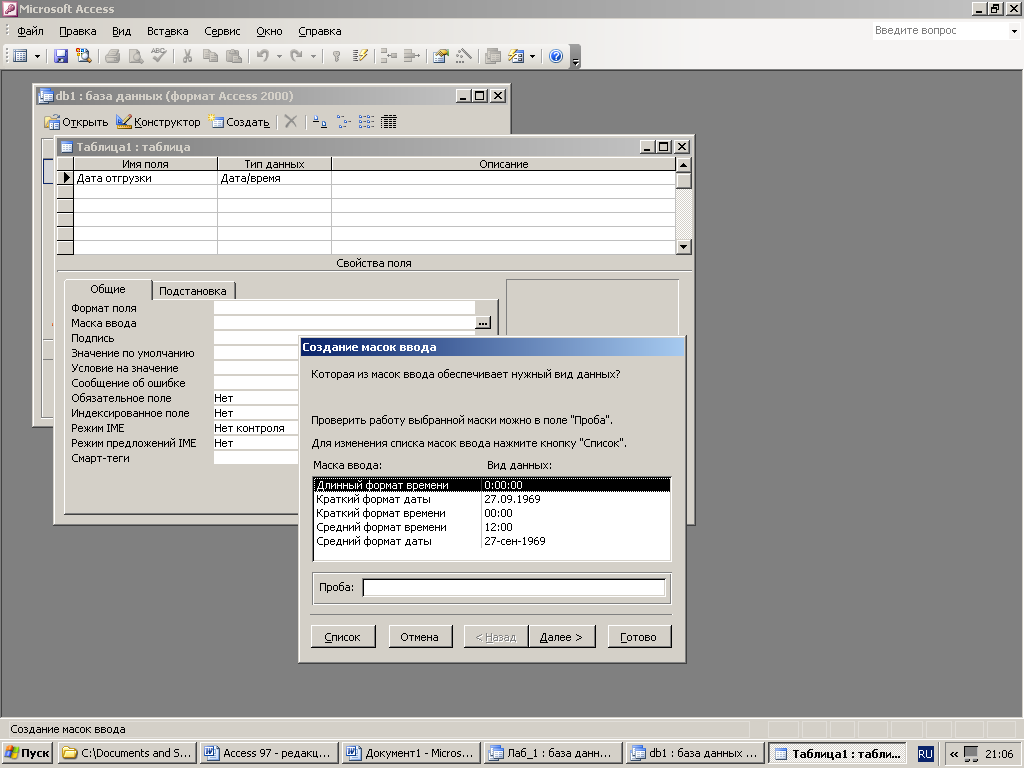Click the Build wand toolbar icon

(x=464, y=56)
